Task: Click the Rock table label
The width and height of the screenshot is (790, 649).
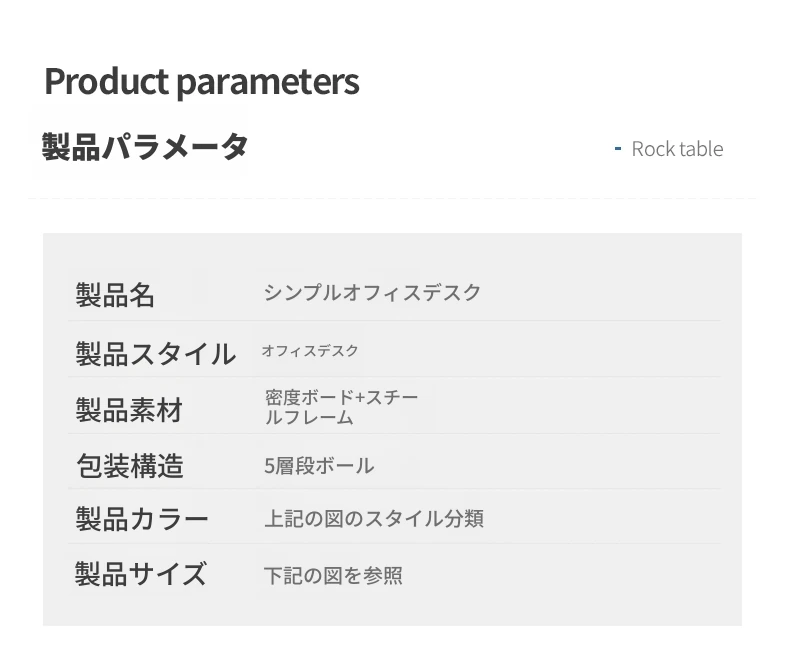Action: pos(677,149)
